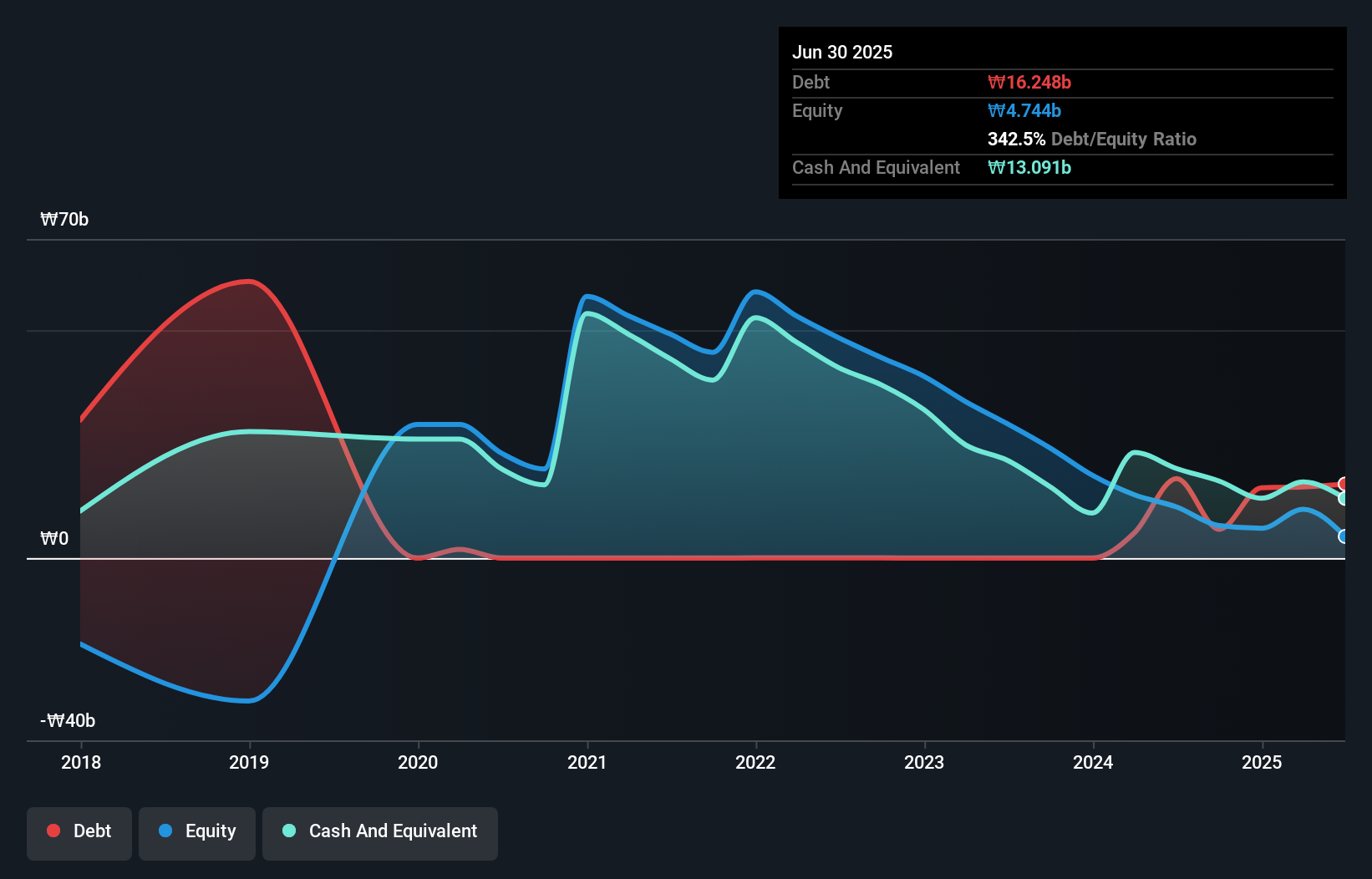
Task: Click the 2022 x-axis label
Action: point(755,762)
